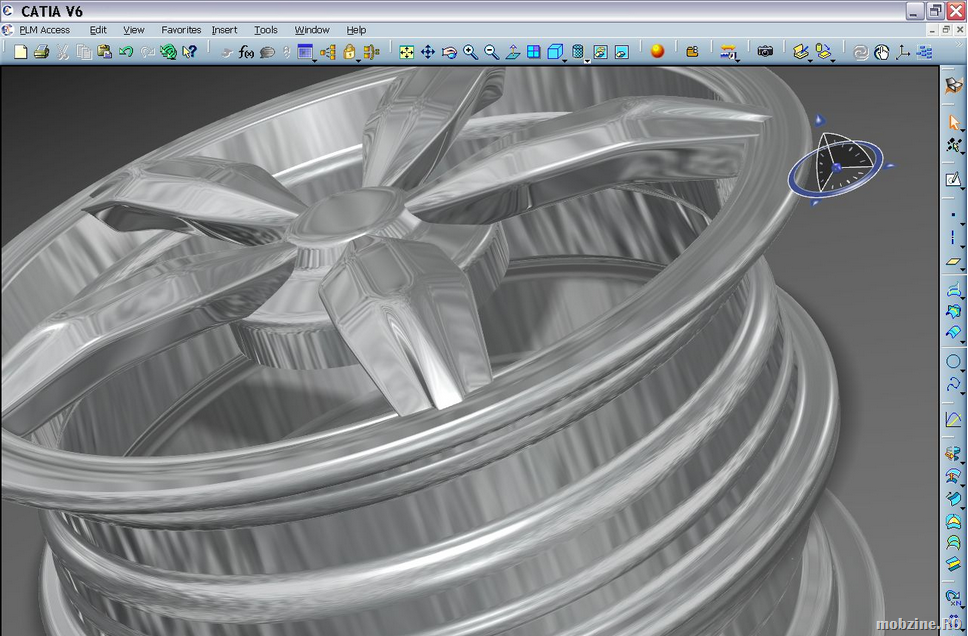Click the Hide/Show icon

point(601,52)
